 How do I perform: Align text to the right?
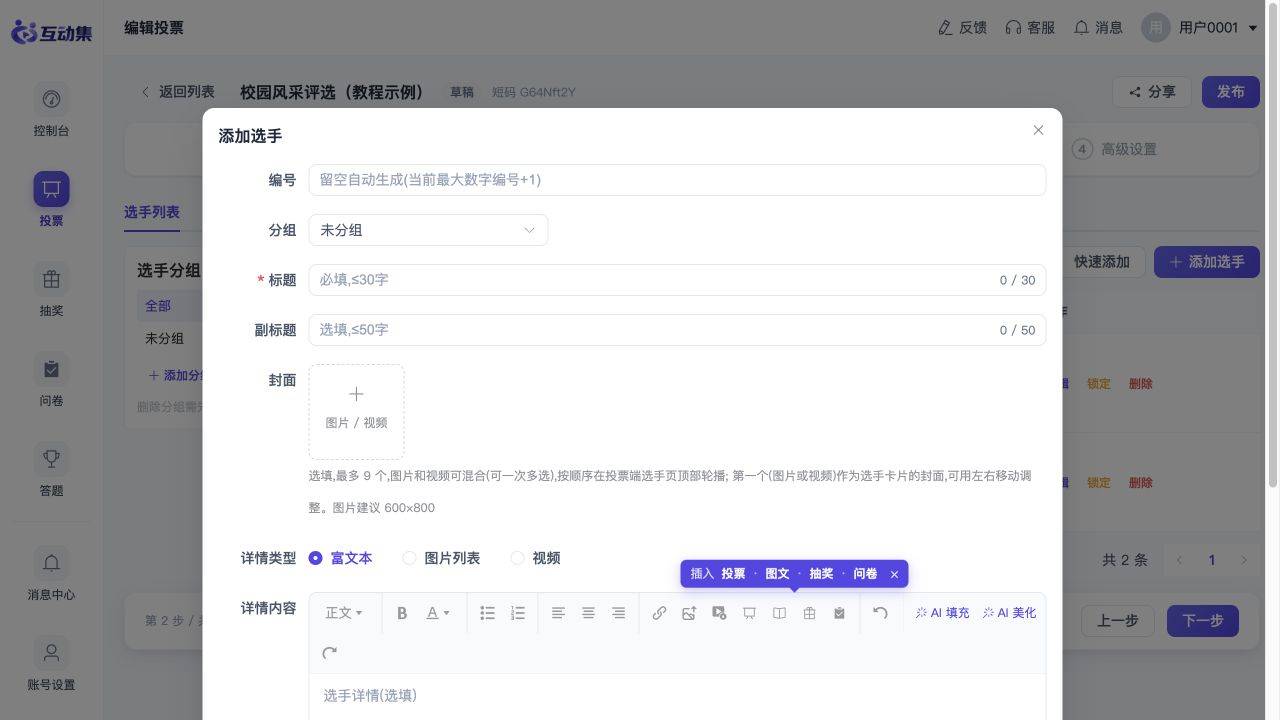(618, 613)
